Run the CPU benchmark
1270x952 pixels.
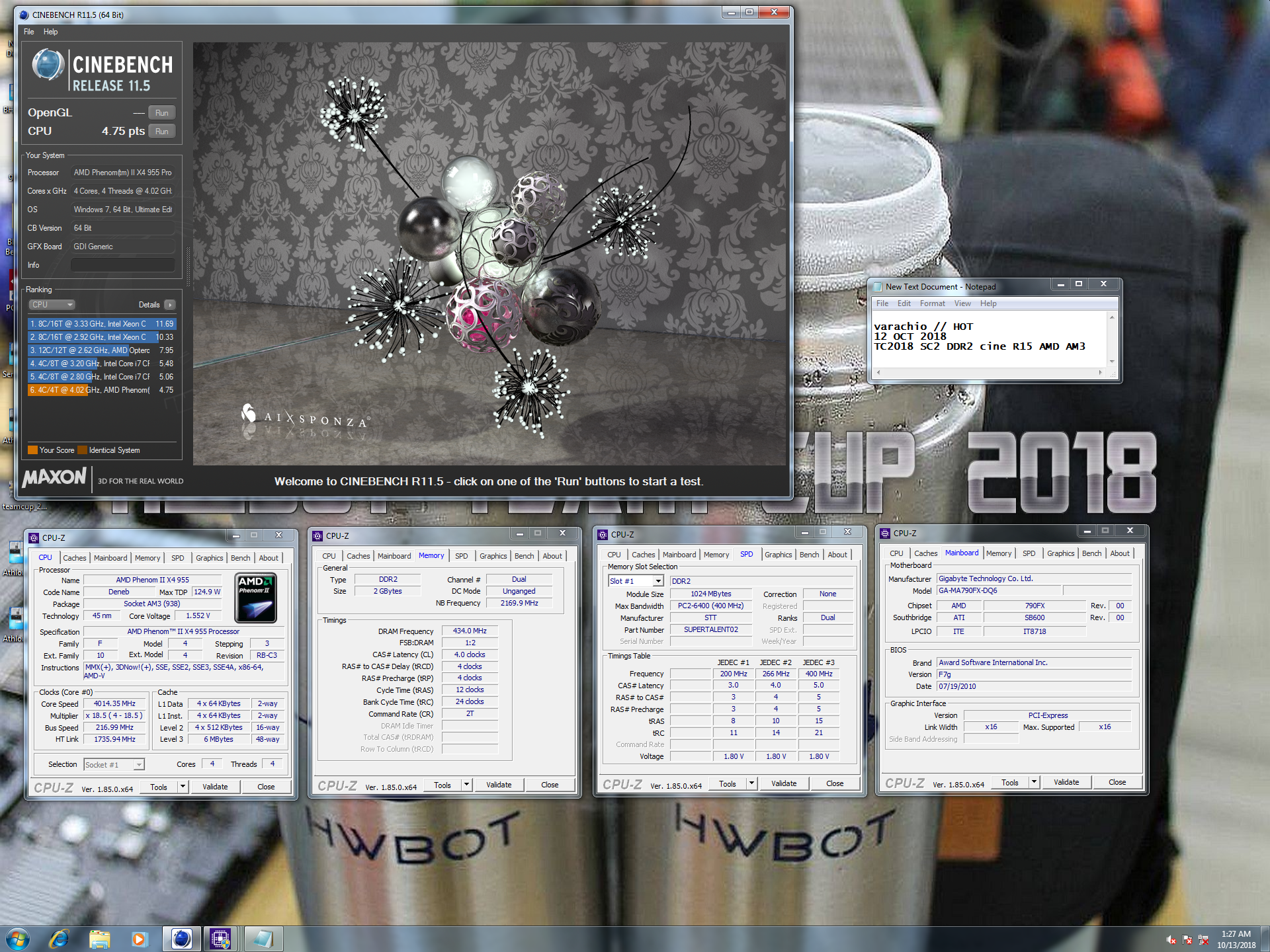[x=162, y=132]
